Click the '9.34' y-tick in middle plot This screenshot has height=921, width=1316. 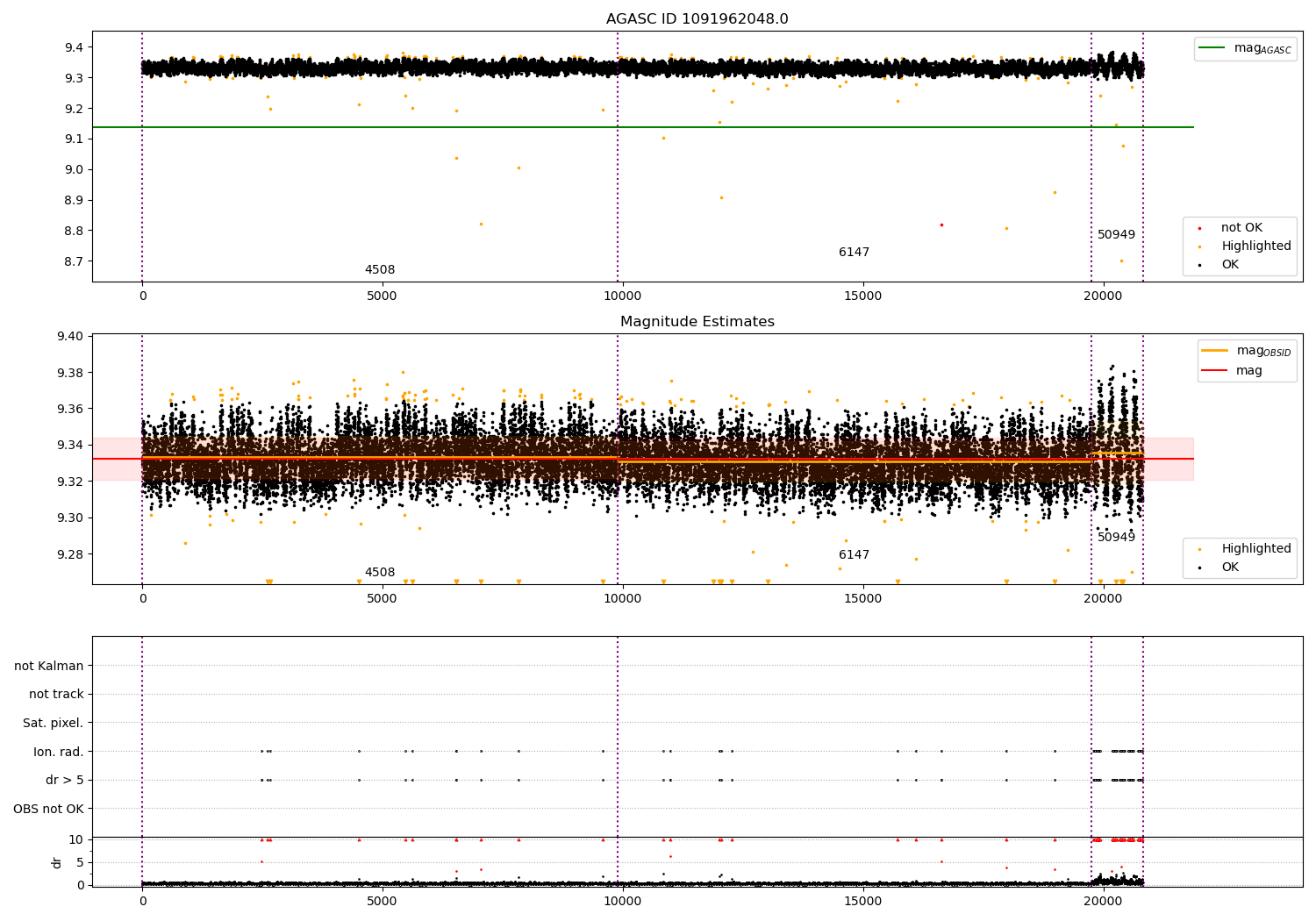(x=71, y=446)
